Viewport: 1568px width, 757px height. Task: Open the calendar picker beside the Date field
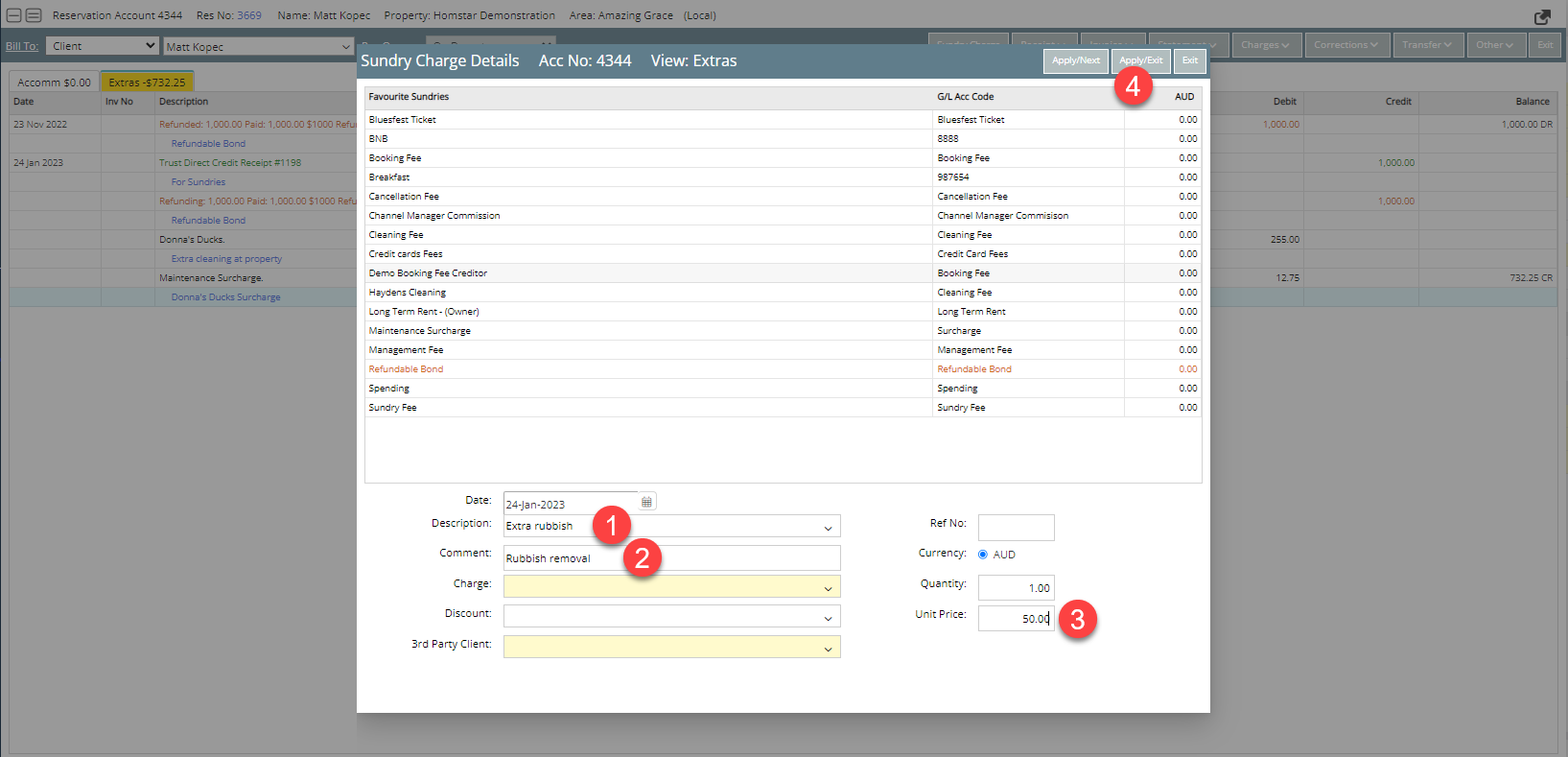click(x=647, y=502)
